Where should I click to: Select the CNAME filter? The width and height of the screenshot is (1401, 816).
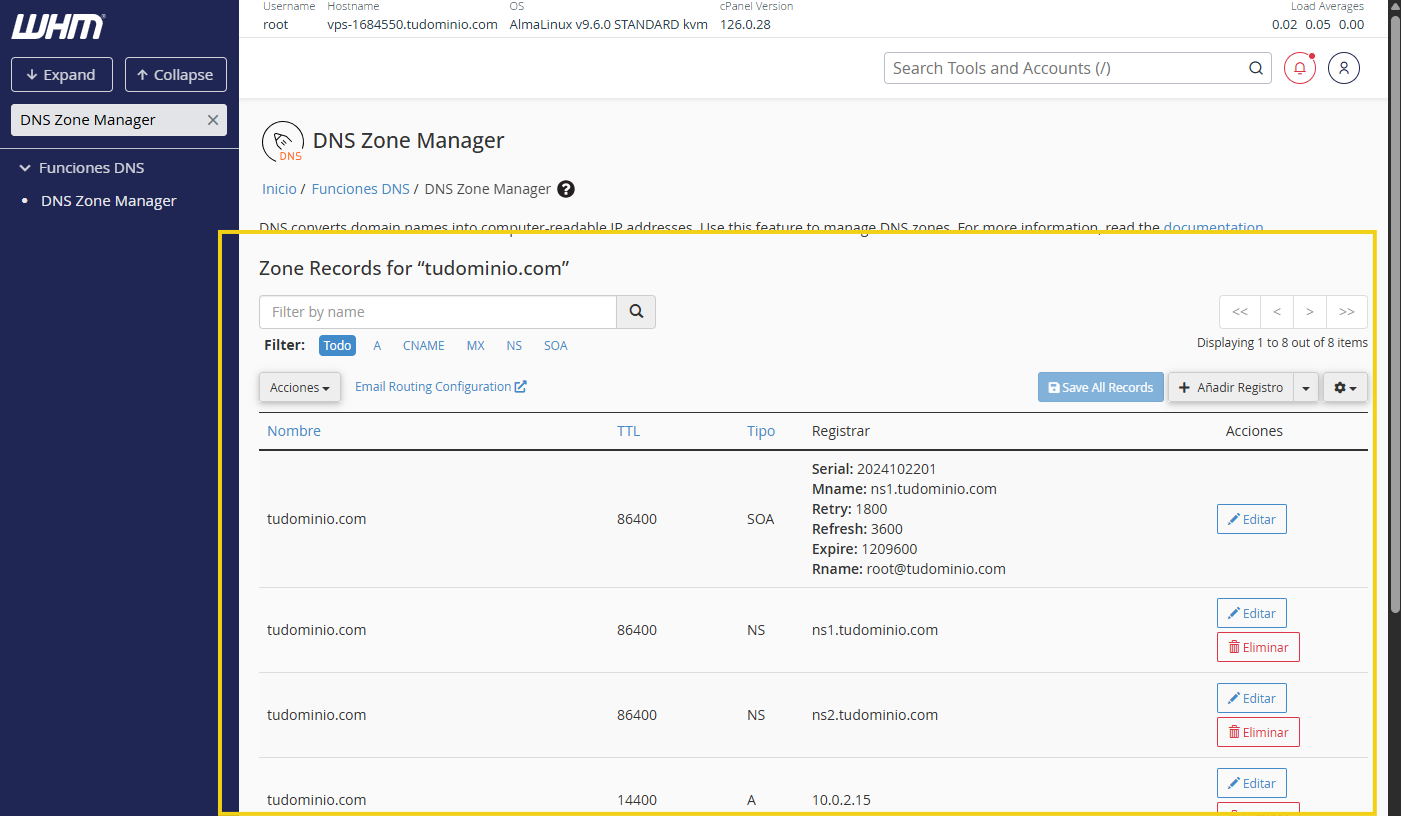point(423,345)
